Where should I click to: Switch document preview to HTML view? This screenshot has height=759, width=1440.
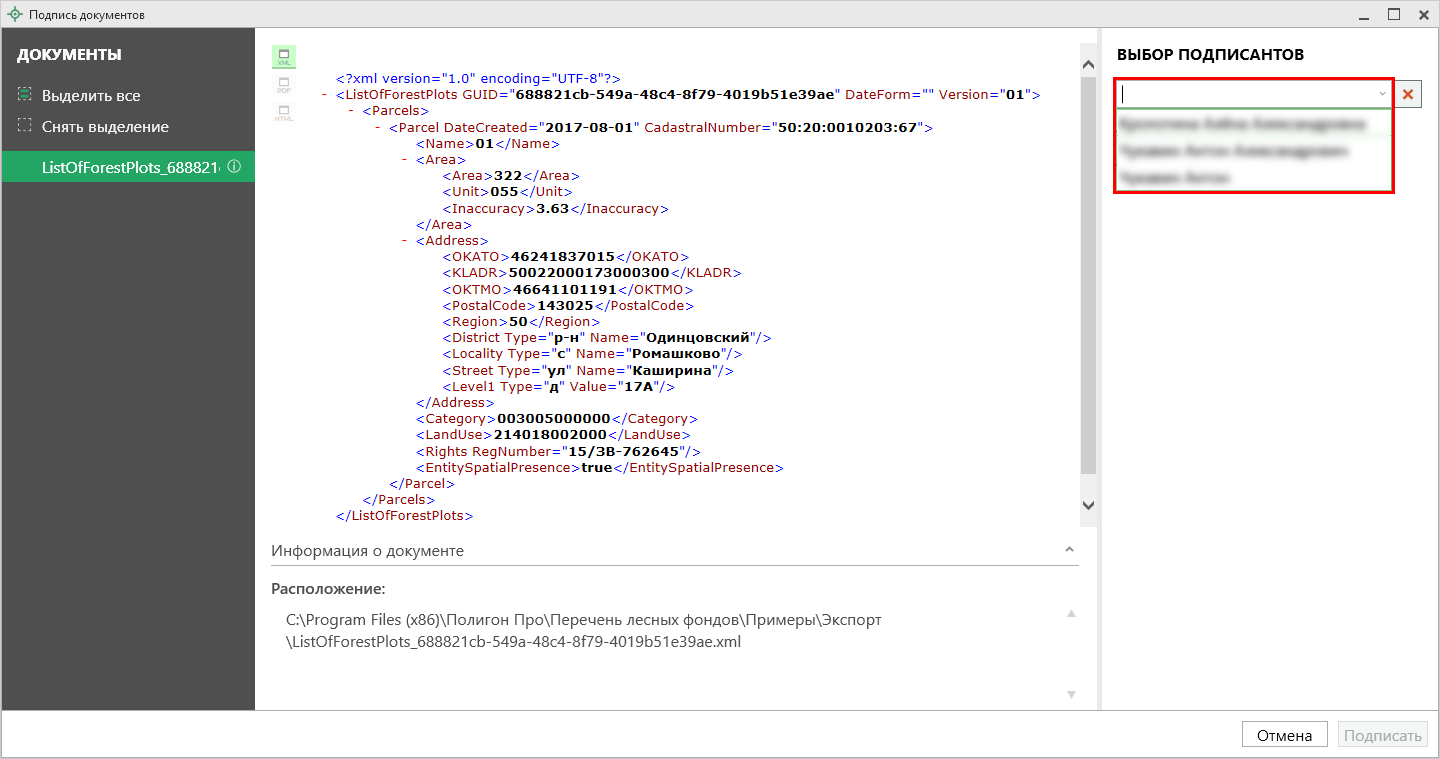[284, 113]
